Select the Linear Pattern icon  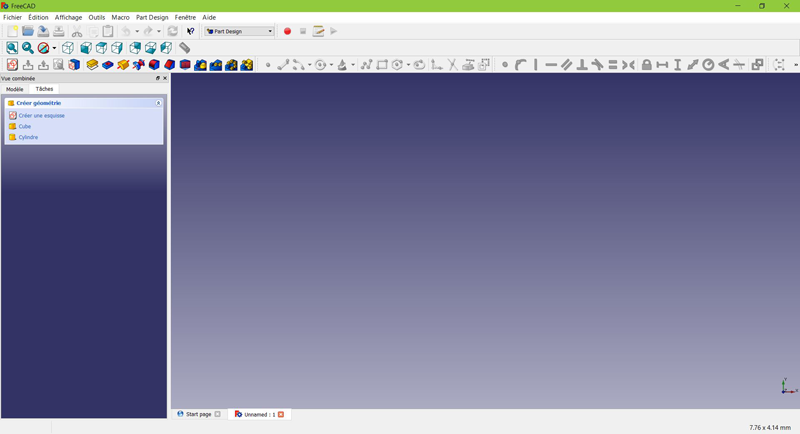tap(216, 65)
